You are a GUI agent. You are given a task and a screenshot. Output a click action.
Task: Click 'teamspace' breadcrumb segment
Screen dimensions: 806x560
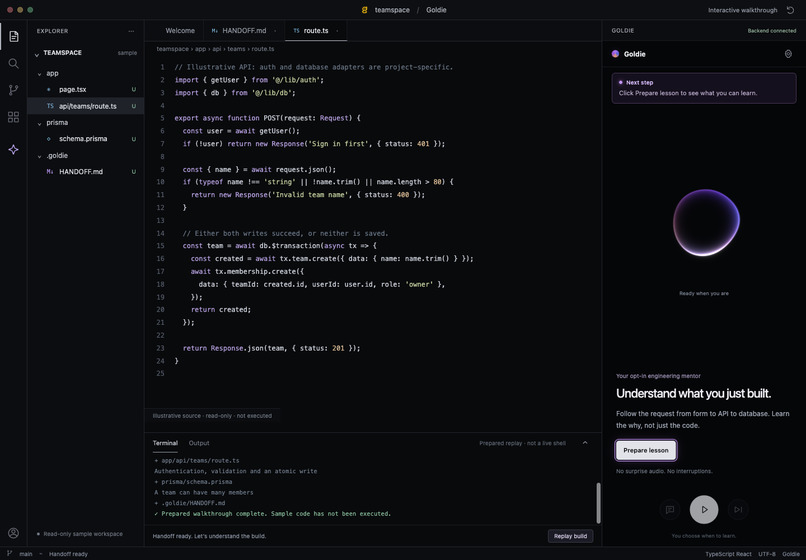pyautogui.click(x=172, y=49)
